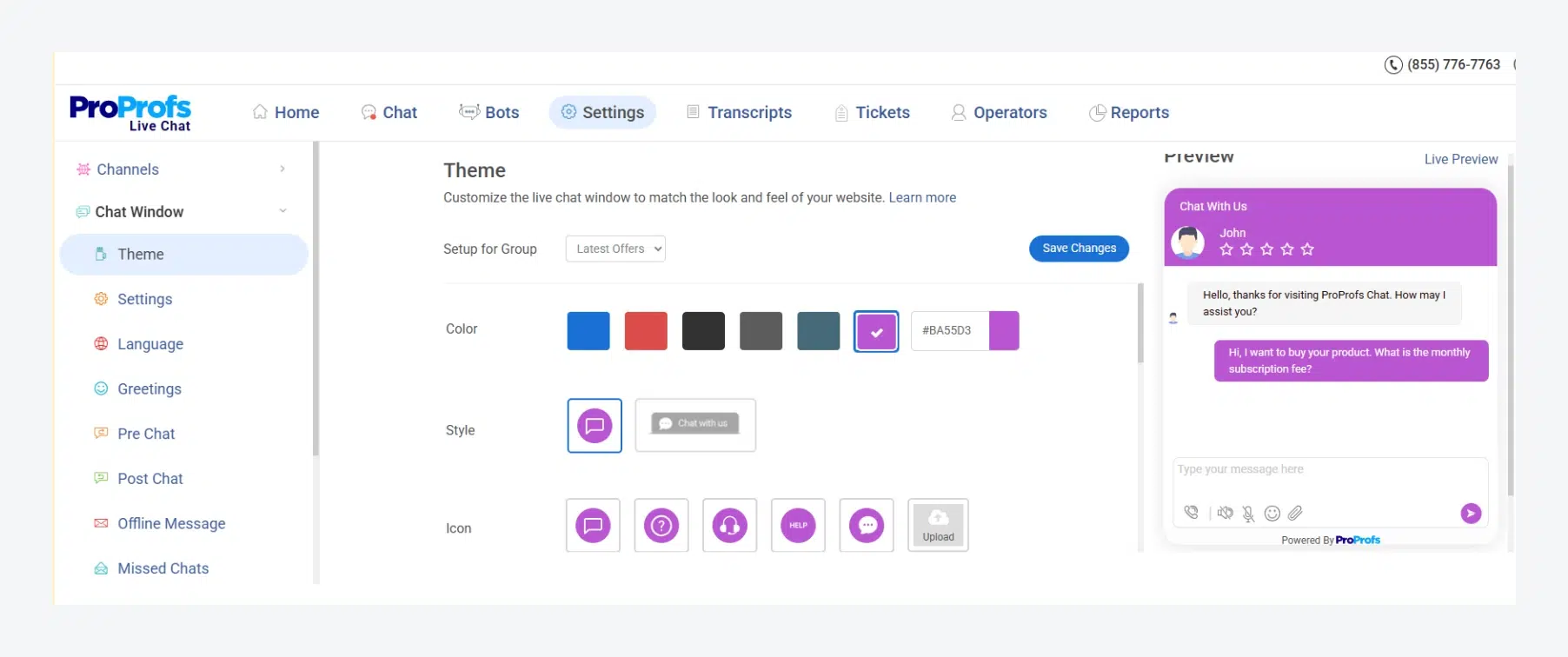Click Upload custom icon button
Viewport: 1568px width, 657px height.
click(938, 525)
